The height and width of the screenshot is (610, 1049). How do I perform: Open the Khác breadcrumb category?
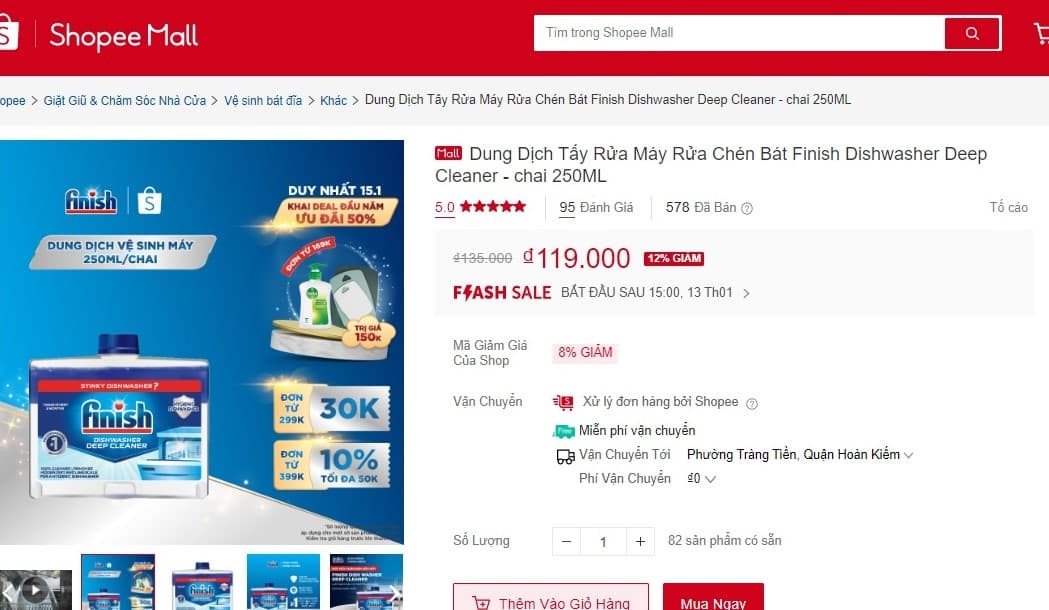click(333, 100)
